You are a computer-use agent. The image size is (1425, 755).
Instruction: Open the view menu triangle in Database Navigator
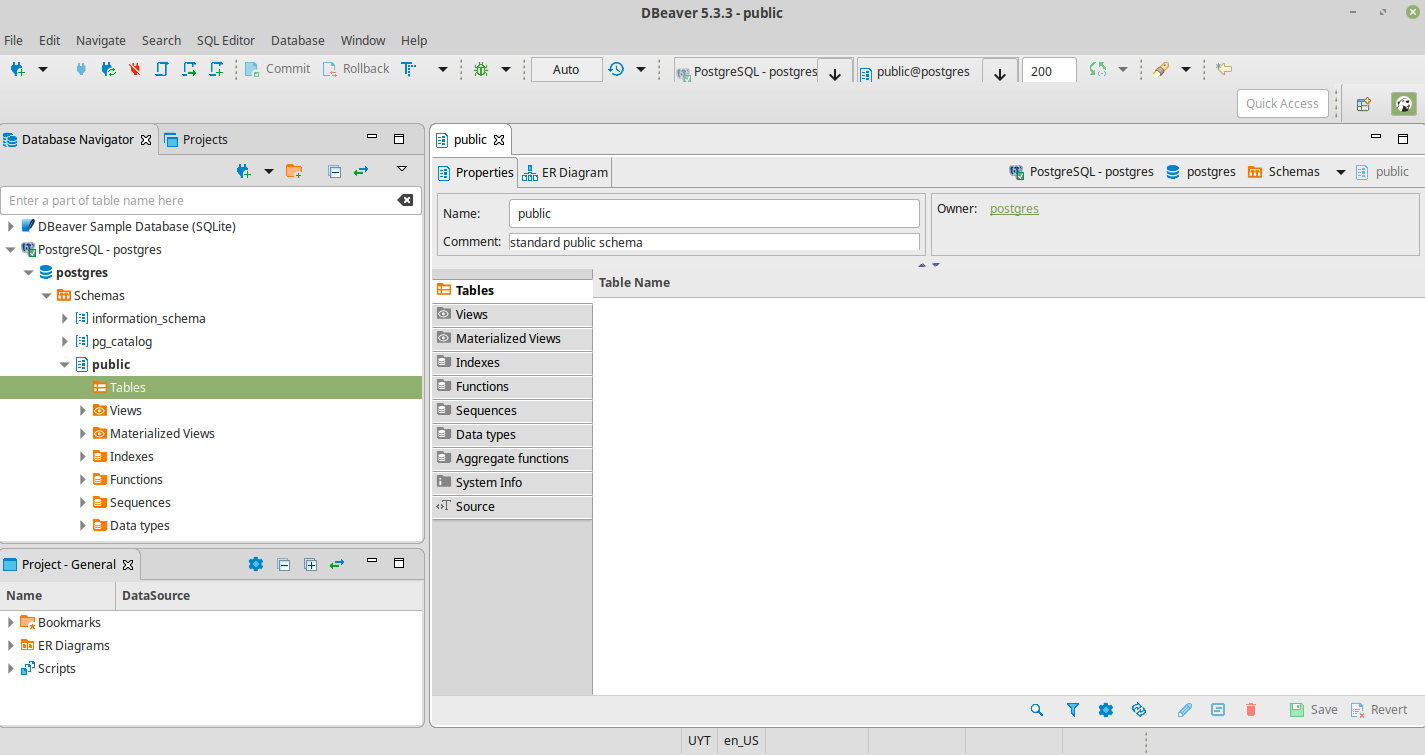pos(402,169)
